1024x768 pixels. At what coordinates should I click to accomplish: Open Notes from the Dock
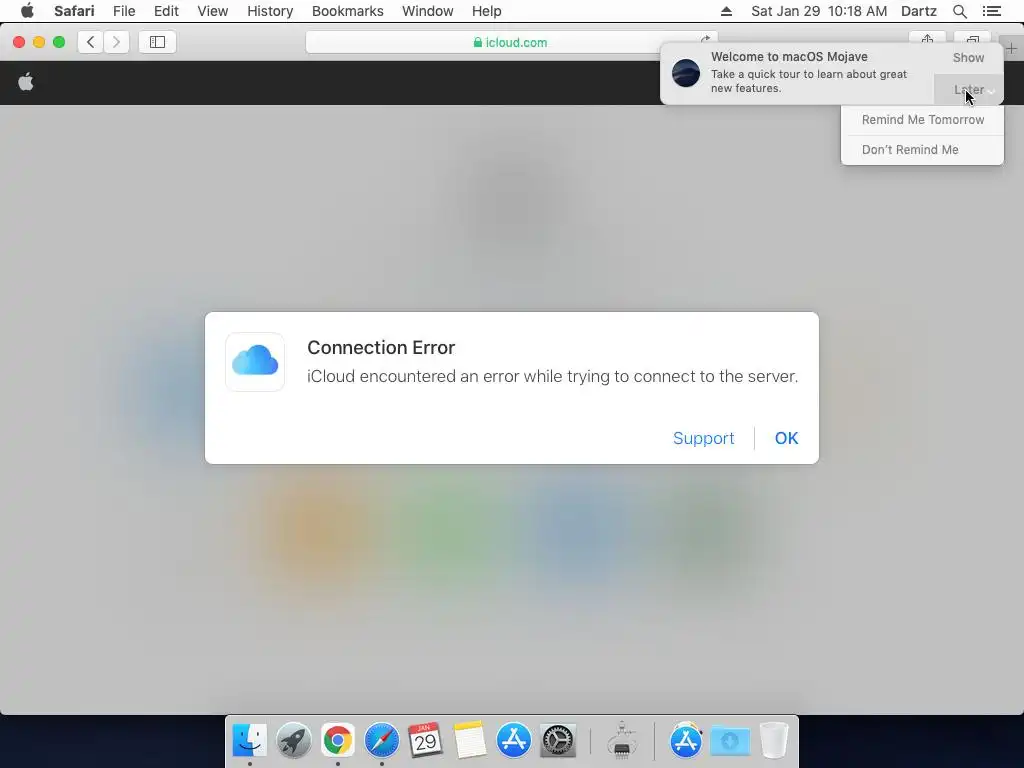pyautogui.click(x=470, y=741)
